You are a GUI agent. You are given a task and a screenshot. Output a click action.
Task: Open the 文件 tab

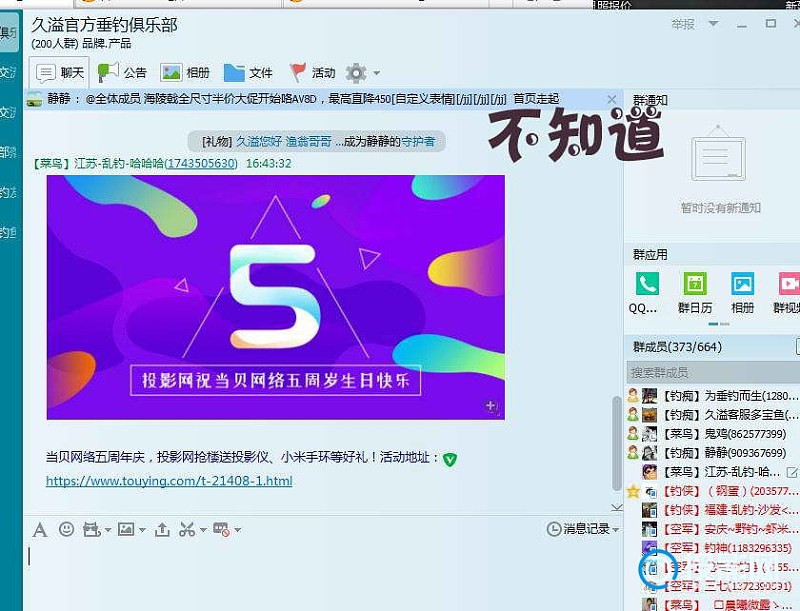click(248, 73)
